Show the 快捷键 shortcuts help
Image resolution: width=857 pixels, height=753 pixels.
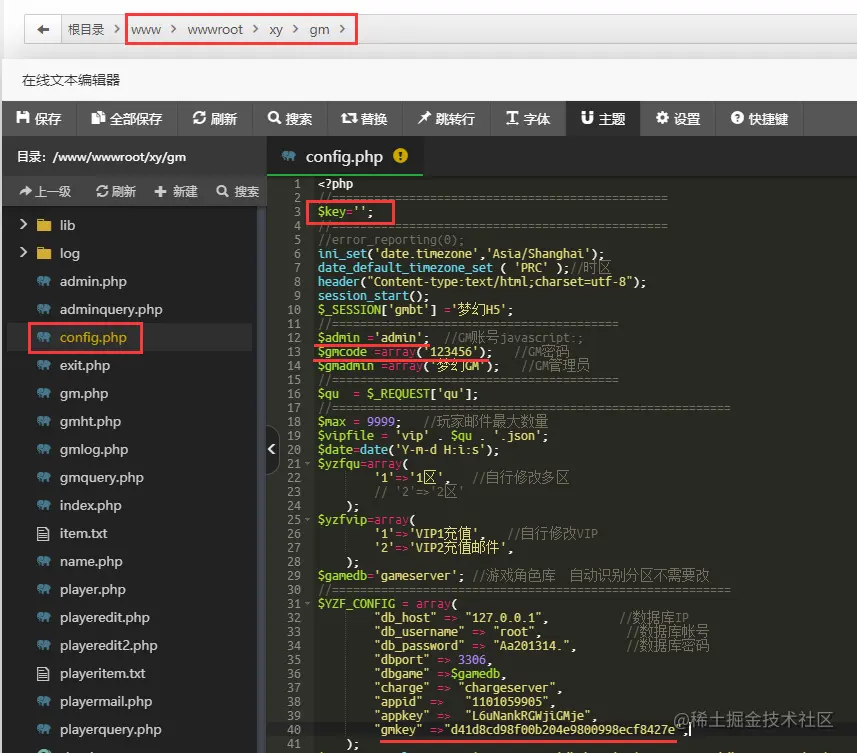point(759,119)
